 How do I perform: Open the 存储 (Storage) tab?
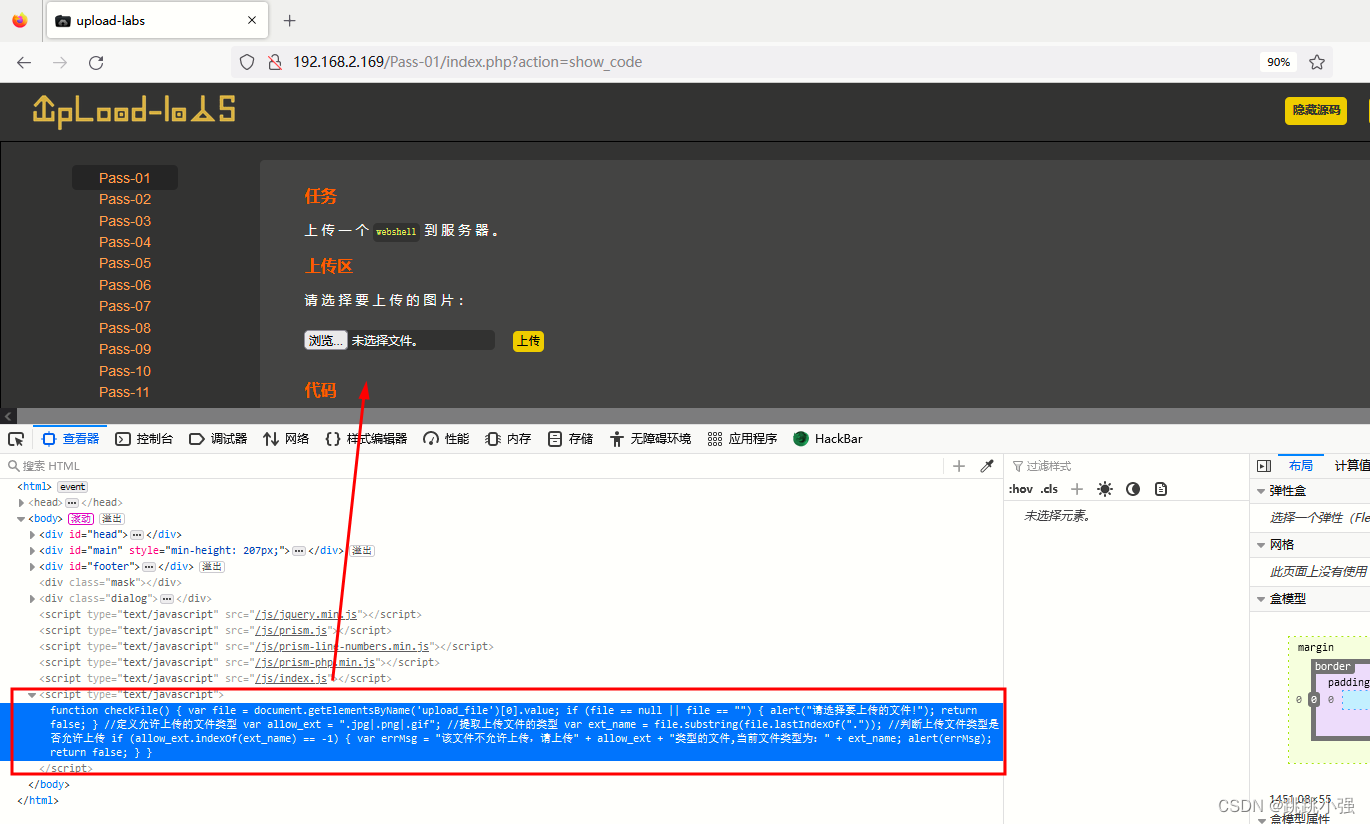(570, 439)
